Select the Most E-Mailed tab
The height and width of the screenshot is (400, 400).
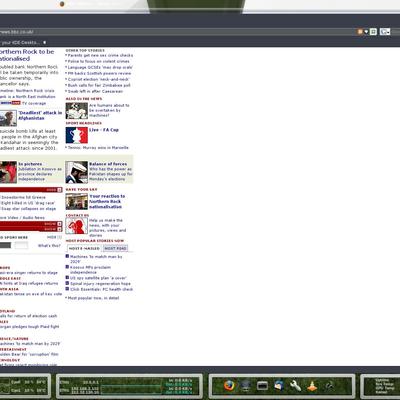(84, 248)
